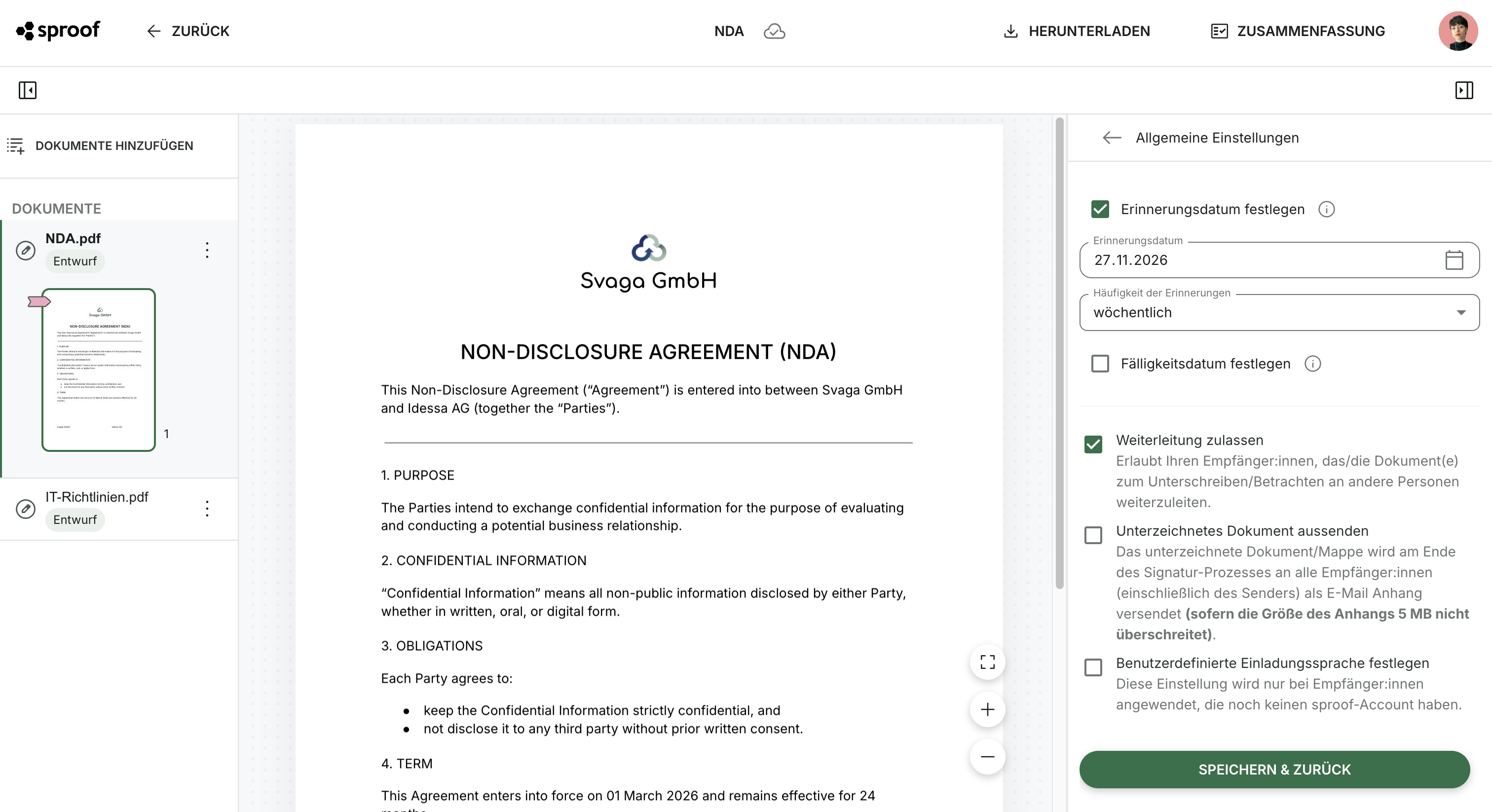Show info about Erinnerungsdatum festlegen
This screenshot has width=1492, height=812.
click(1326, 209)
